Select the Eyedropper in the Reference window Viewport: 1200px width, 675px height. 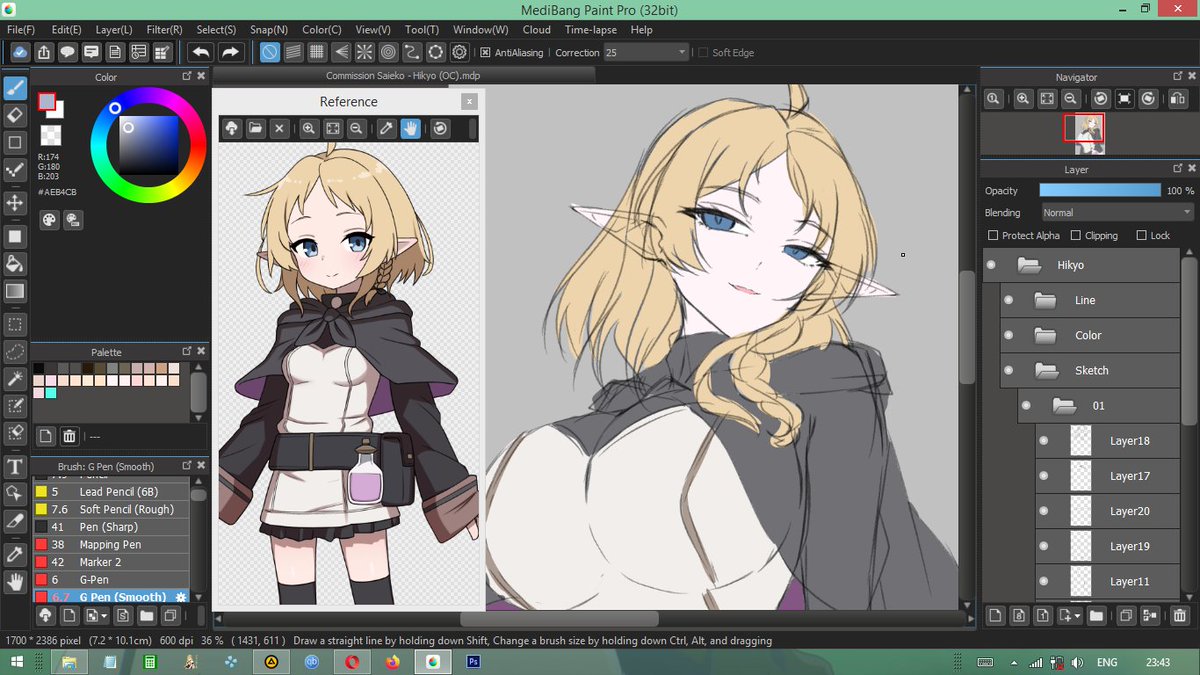tap(386, 128)
